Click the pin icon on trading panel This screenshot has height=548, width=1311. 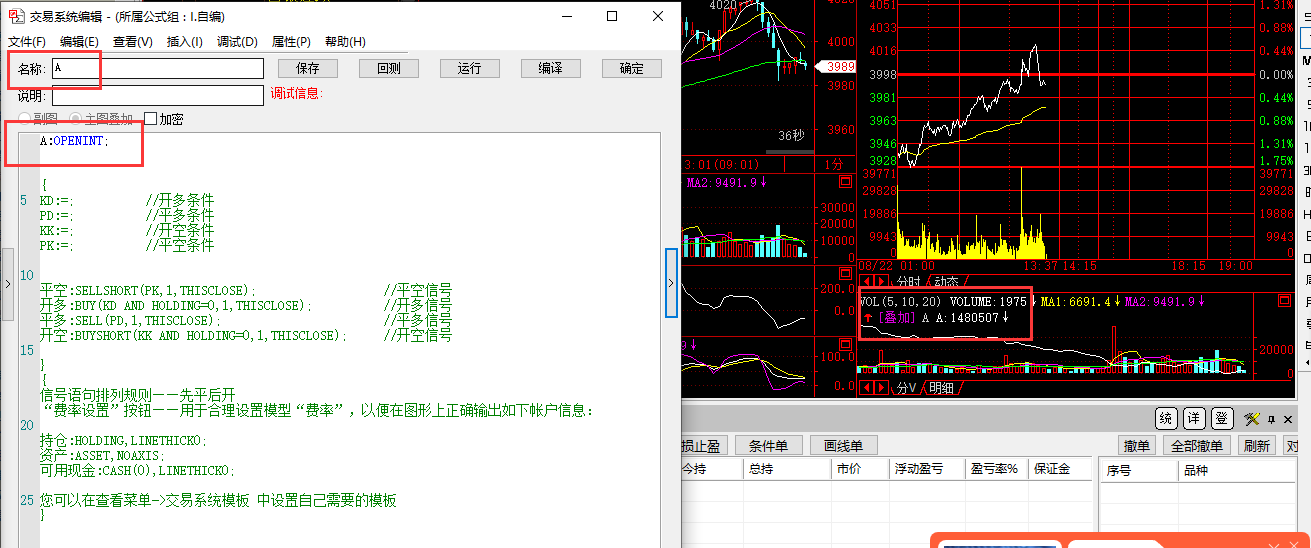[x=1271, y=418]
